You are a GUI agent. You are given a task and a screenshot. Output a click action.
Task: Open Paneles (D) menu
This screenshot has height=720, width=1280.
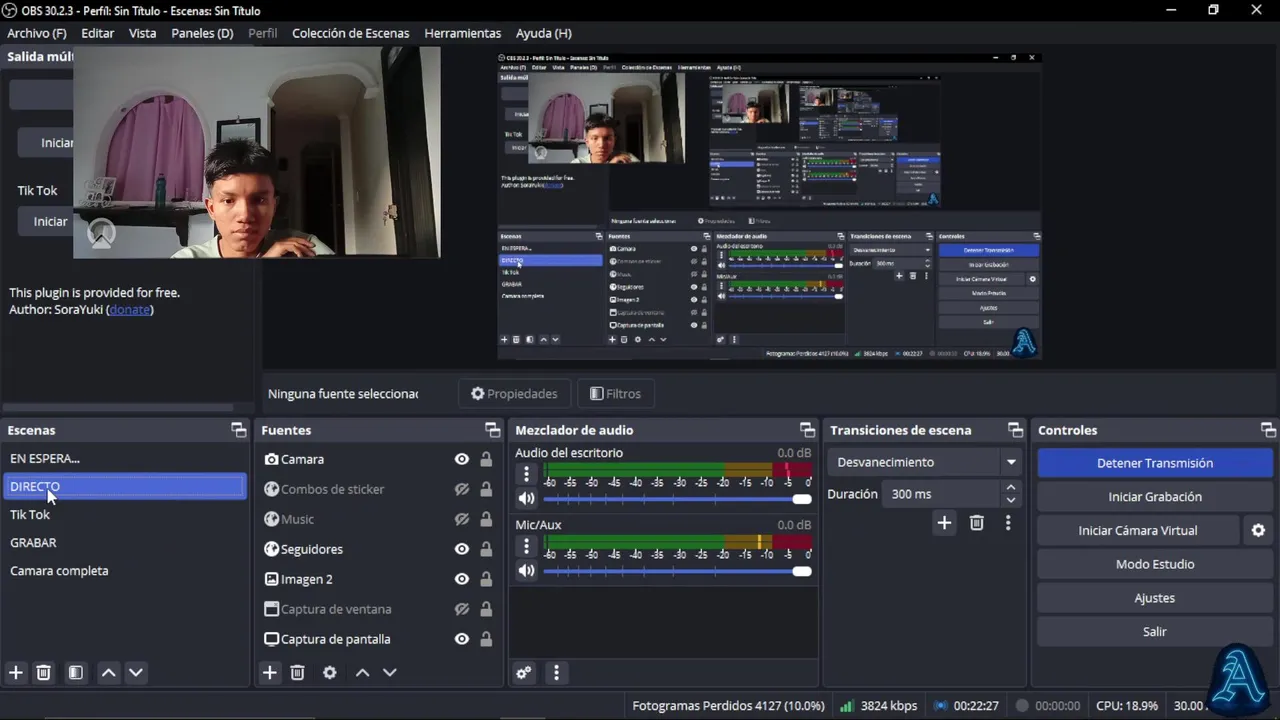coord(202,33)
